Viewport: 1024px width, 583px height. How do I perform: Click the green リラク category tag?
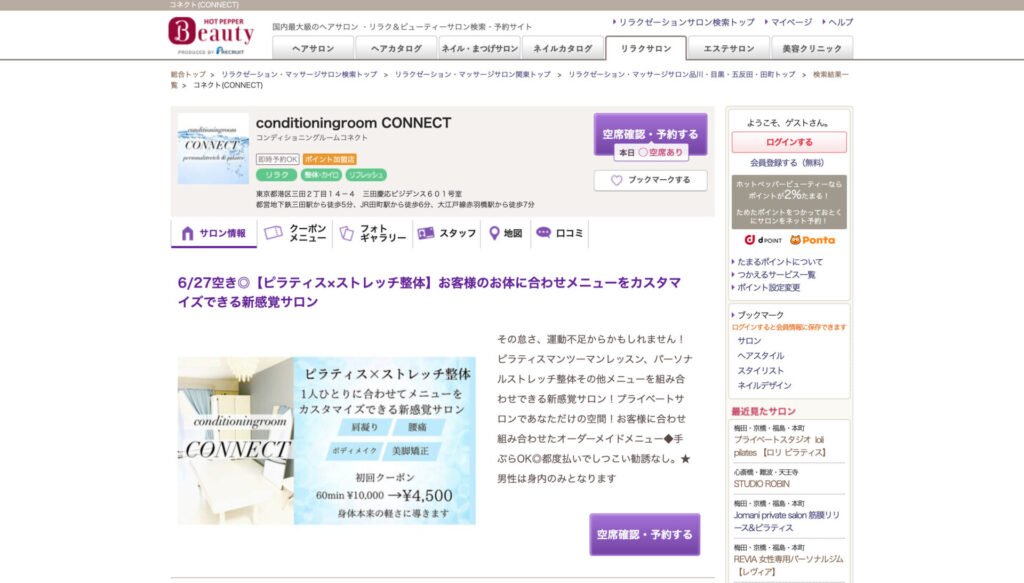(276, 175)
